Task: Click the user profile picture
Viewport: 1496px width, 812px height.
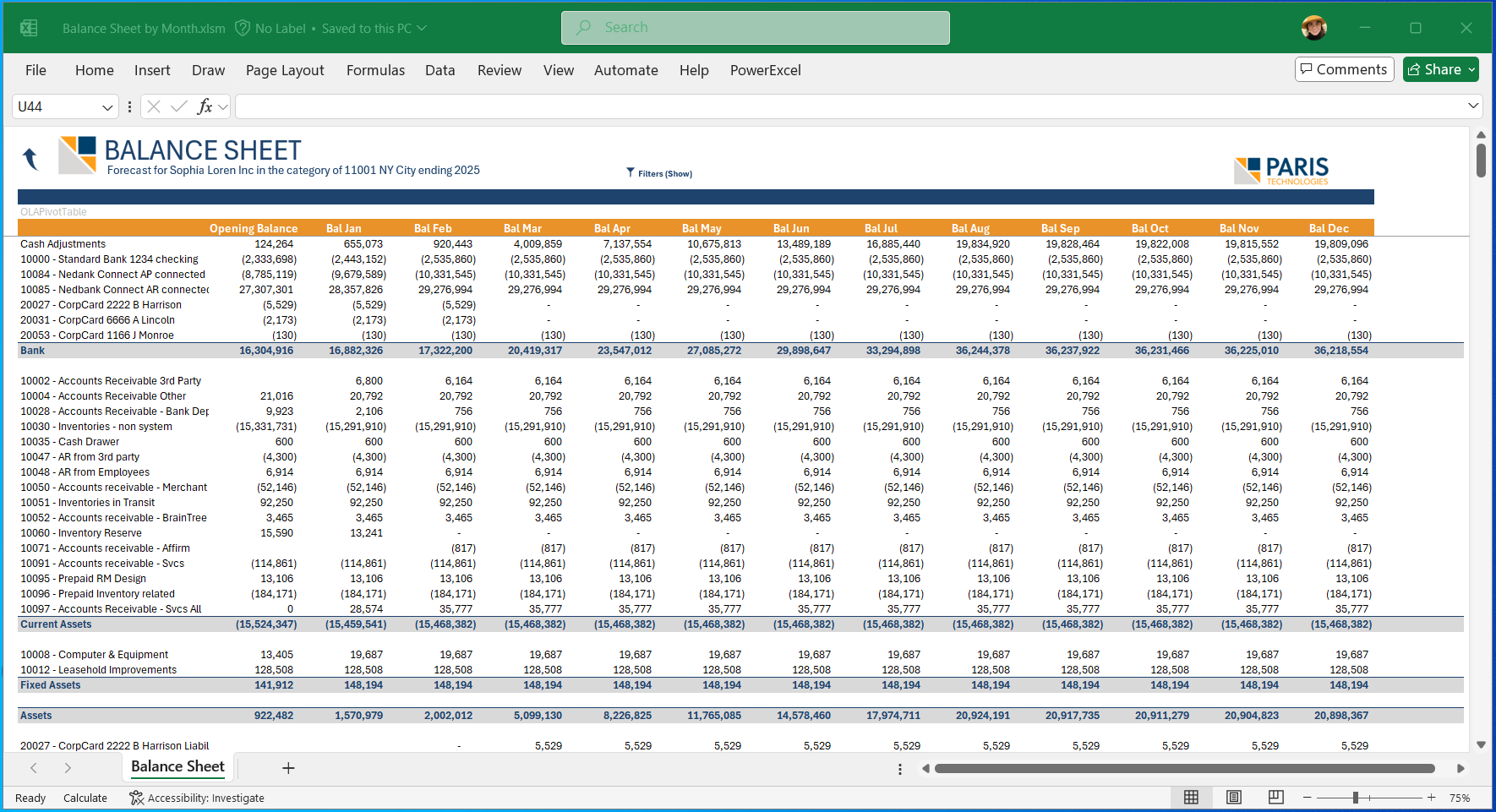Action: 1313,28
